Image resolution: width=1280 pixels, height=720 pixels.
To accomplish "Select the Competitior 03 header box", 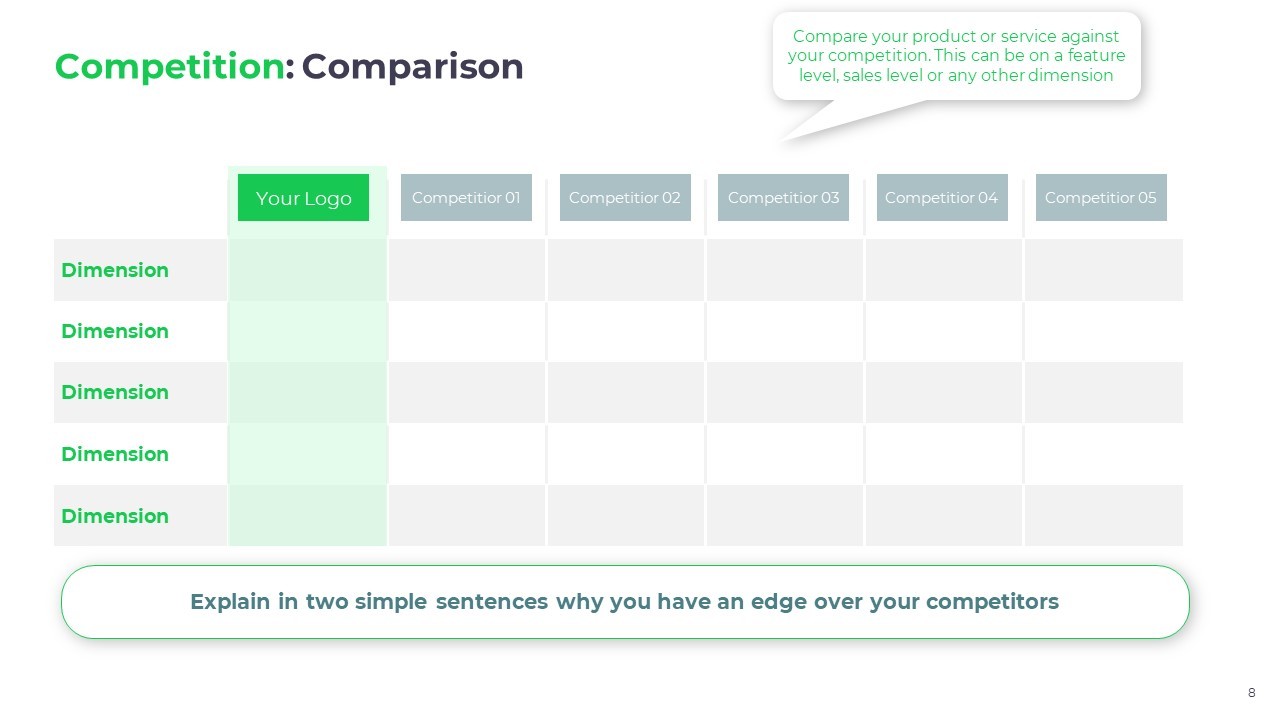I will [783, 198].
